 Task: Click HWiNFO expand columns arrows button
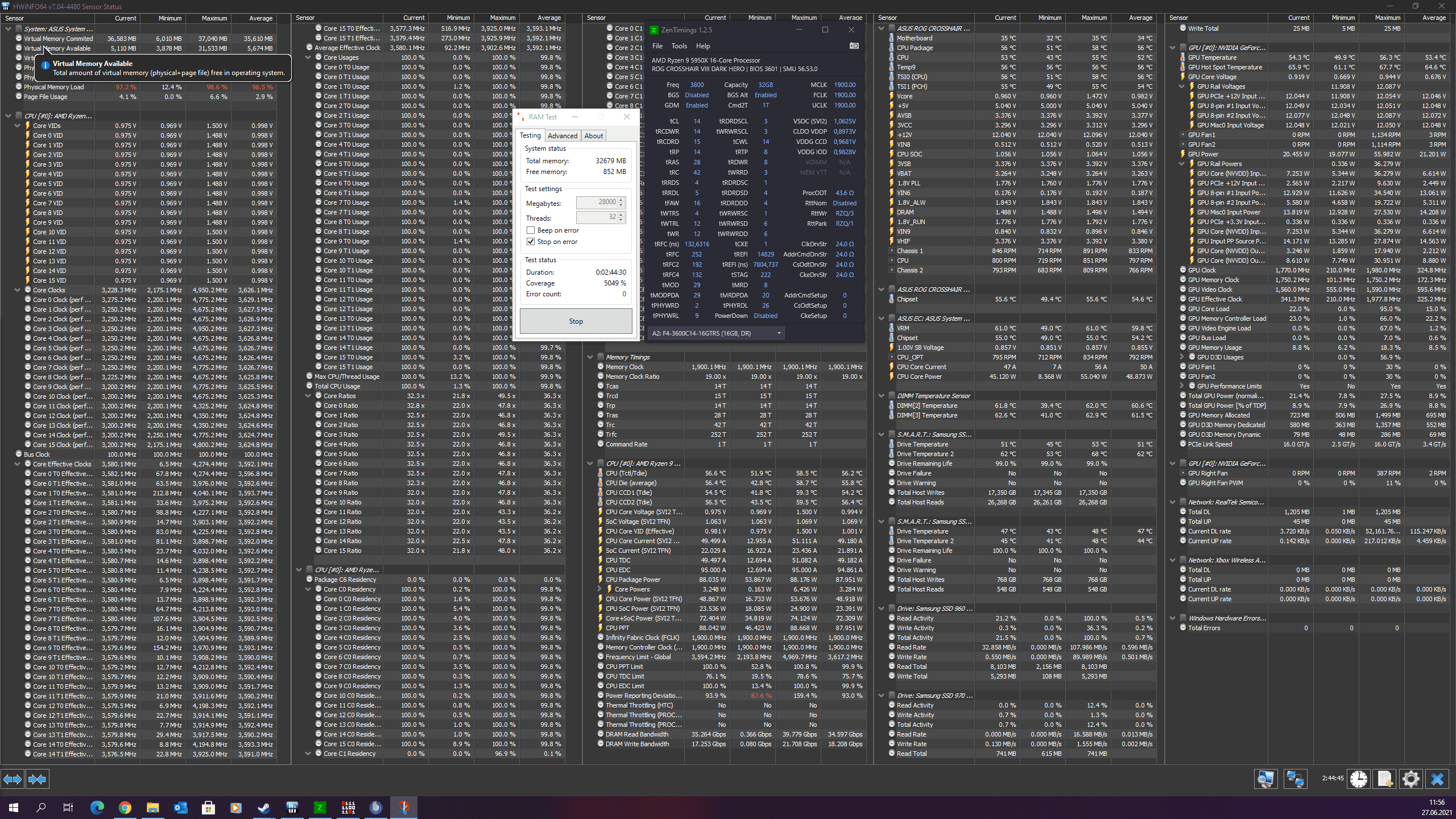pos(13,779)
